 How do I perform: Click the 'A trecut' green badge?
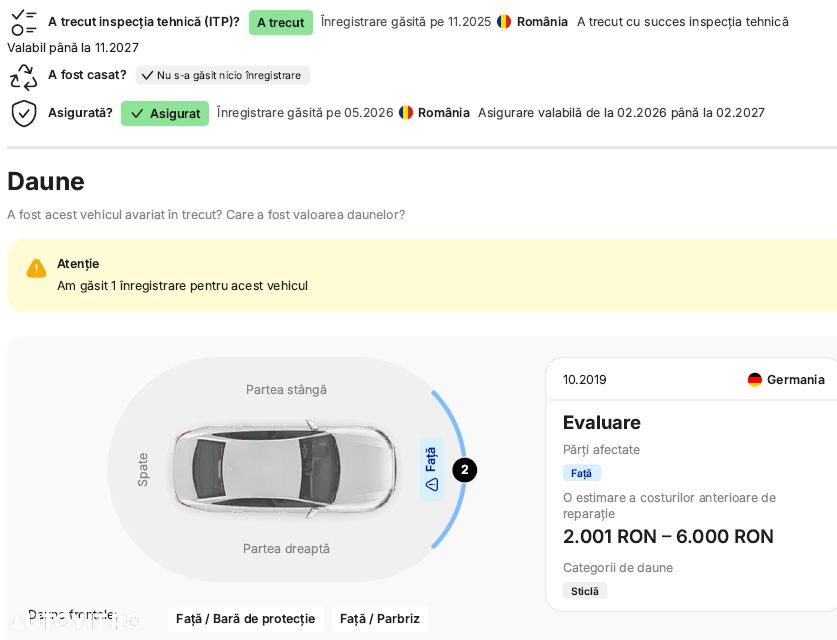[281, 22]
